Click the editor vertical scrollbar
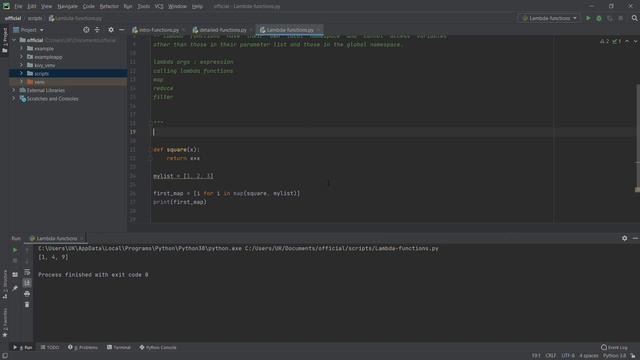Screen dimensions: 640x360 (x=637, y=135)
